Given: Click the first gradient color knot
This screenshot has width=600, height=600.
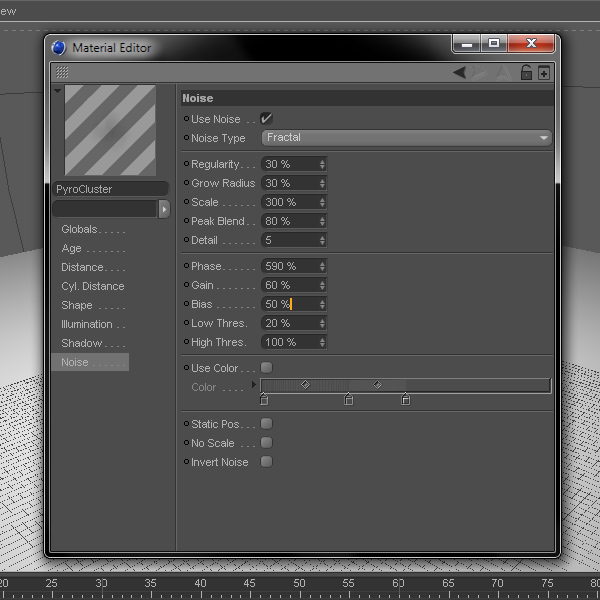Looking at the screenshot, I should [x=264, y=399].
